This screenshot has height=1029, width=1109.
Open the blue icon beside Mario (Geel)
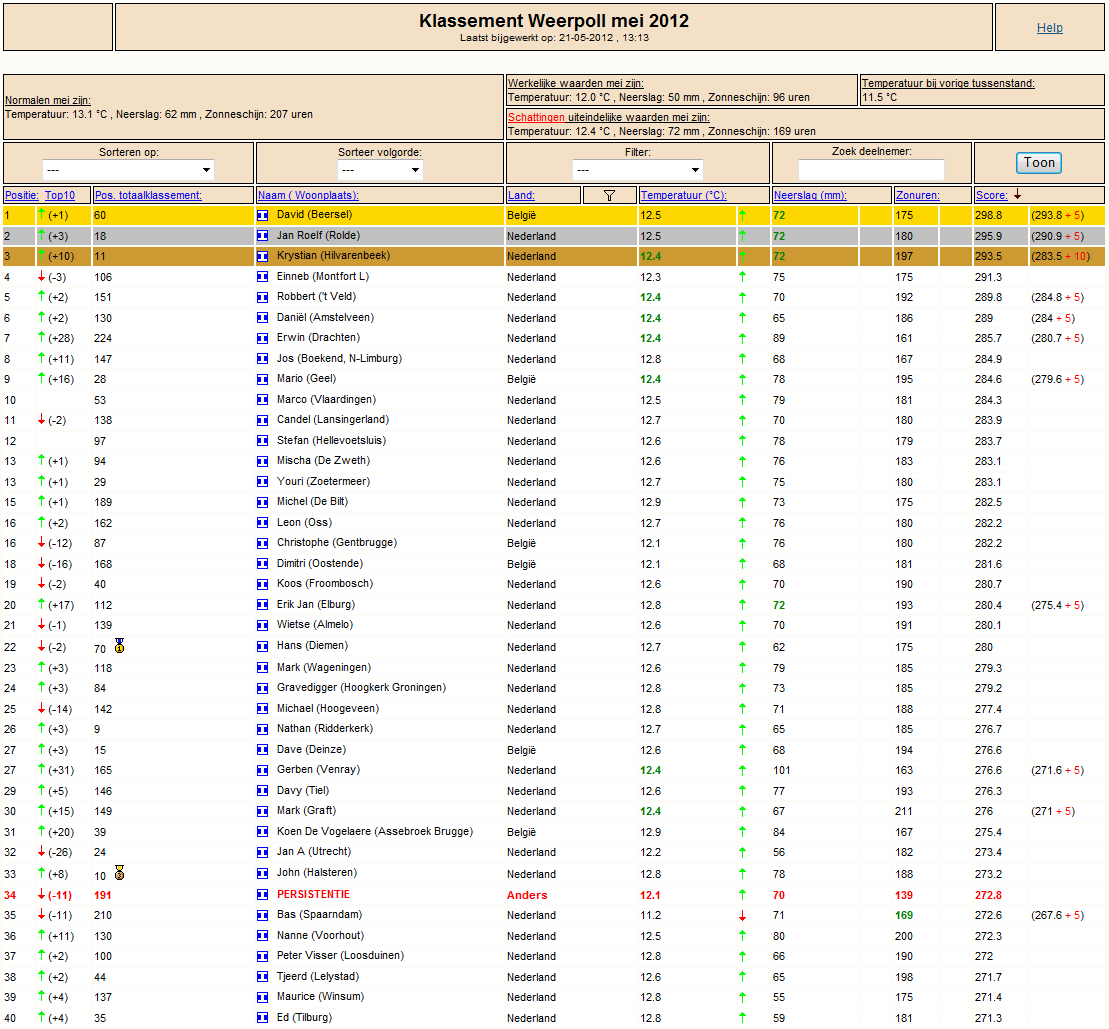pos(262,379)
